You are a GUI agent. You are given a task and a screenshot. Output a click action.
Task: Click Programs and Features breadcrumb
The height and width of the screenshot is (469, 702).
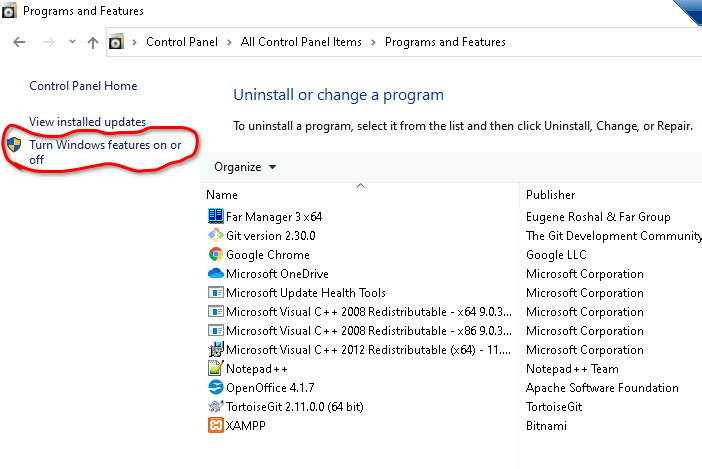[445, 42]
